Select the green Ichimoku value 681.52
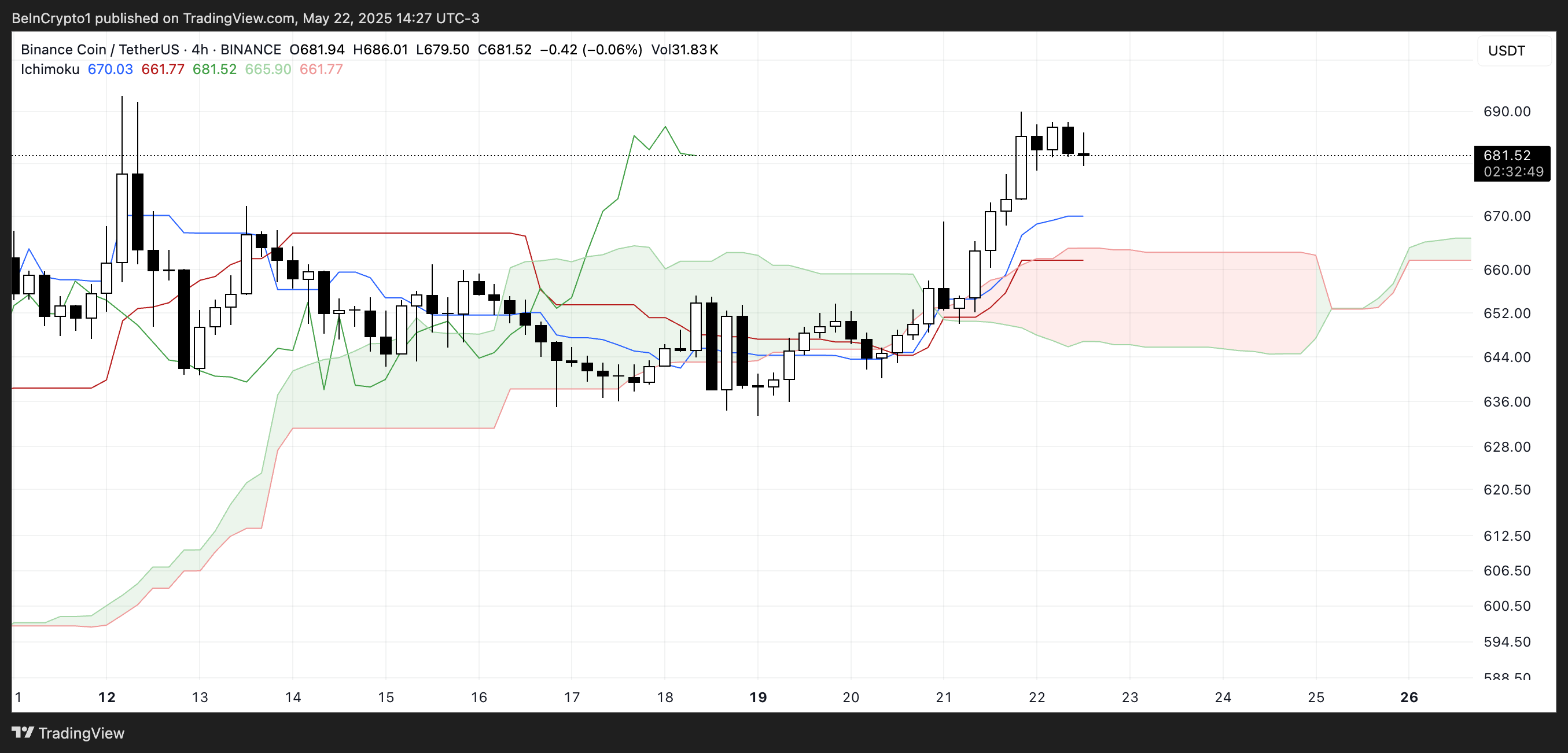This screenshot has width=1568, height=753. tap(214, 69)
